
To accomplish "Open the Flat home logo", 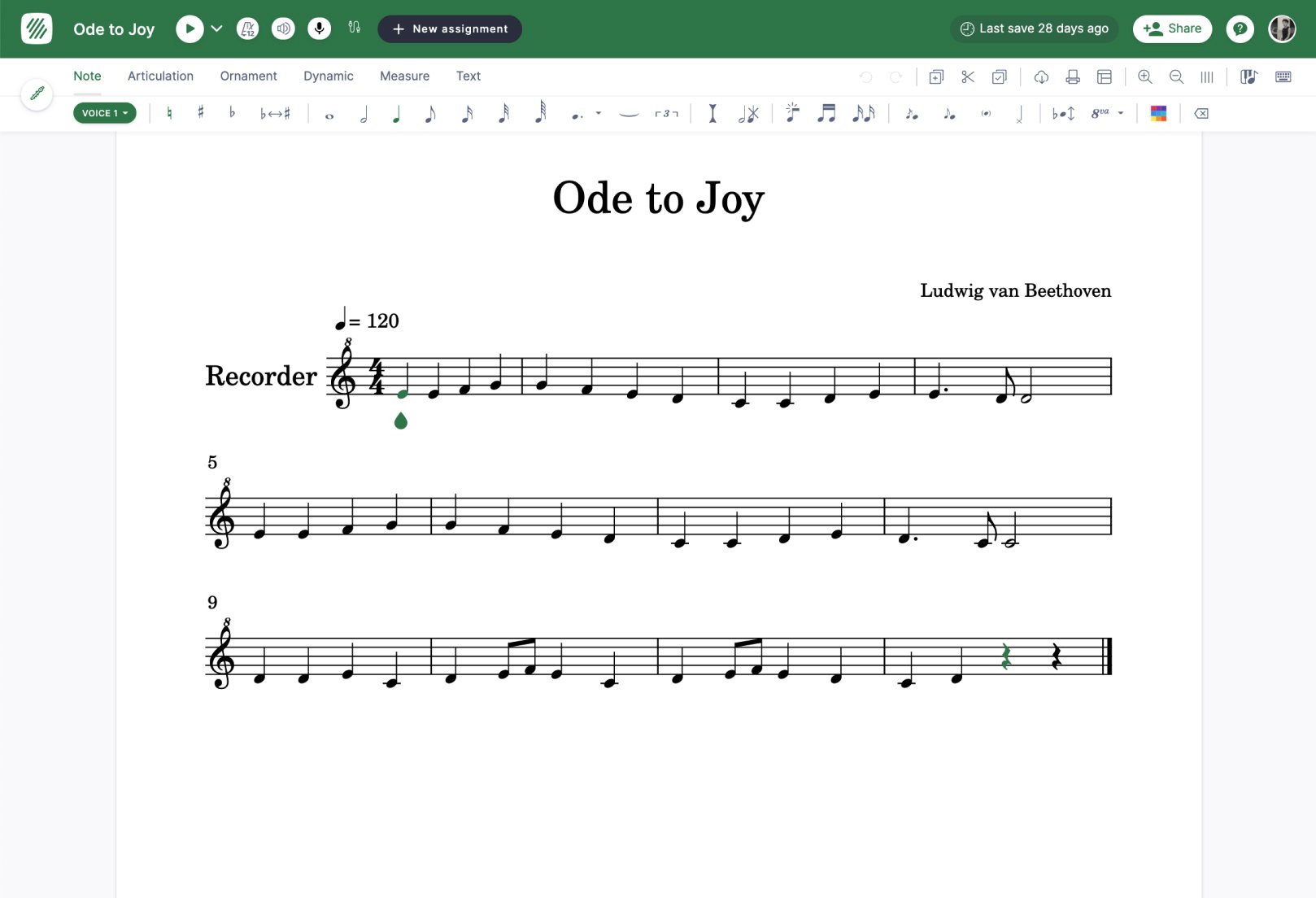I will coord(37,29).
